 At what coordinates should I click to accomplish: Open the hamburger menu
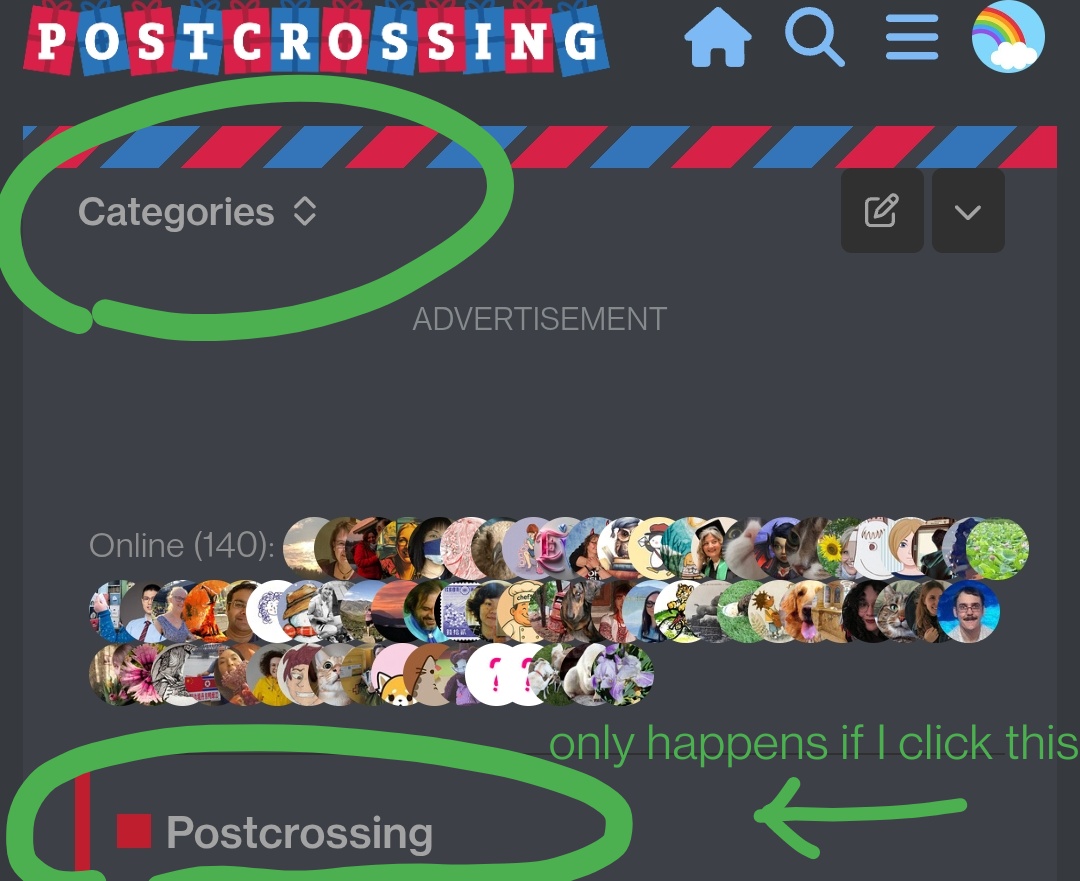pos(912,37)
